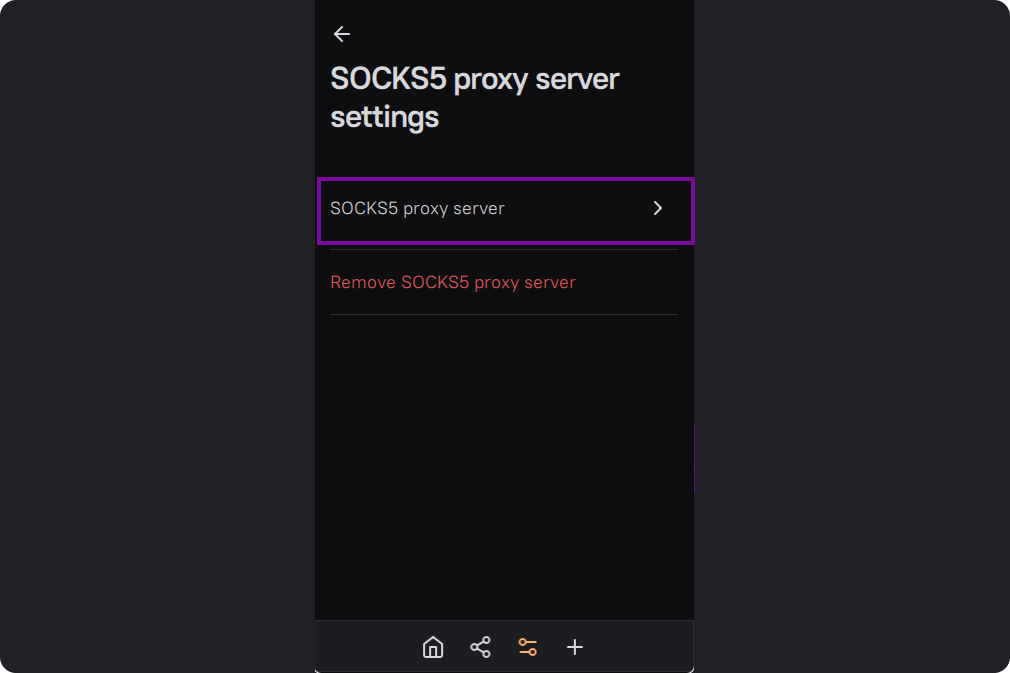Click Remove SOCKS5 proxy server
1010x673 pixels.
click(453, 282)
